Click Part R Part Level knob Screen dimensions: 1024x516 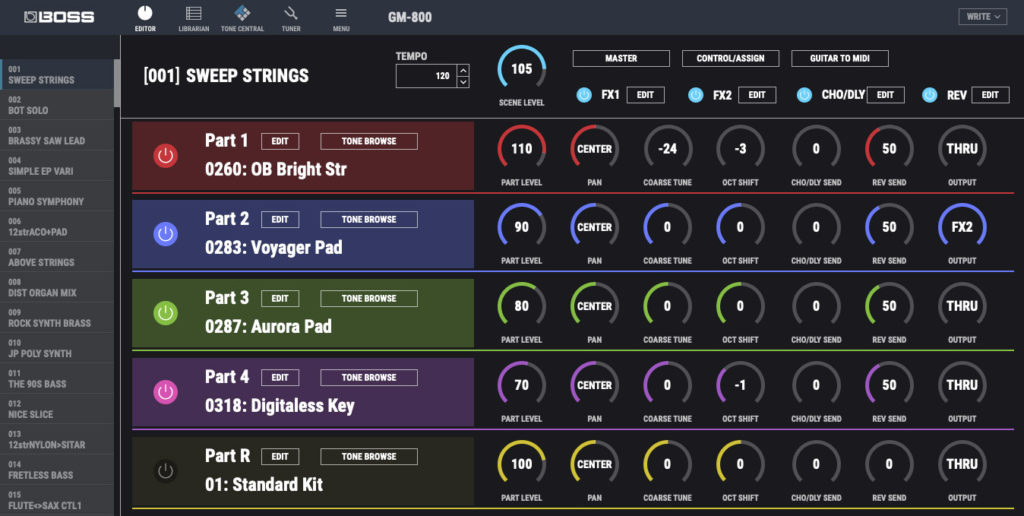pos(522,464)
